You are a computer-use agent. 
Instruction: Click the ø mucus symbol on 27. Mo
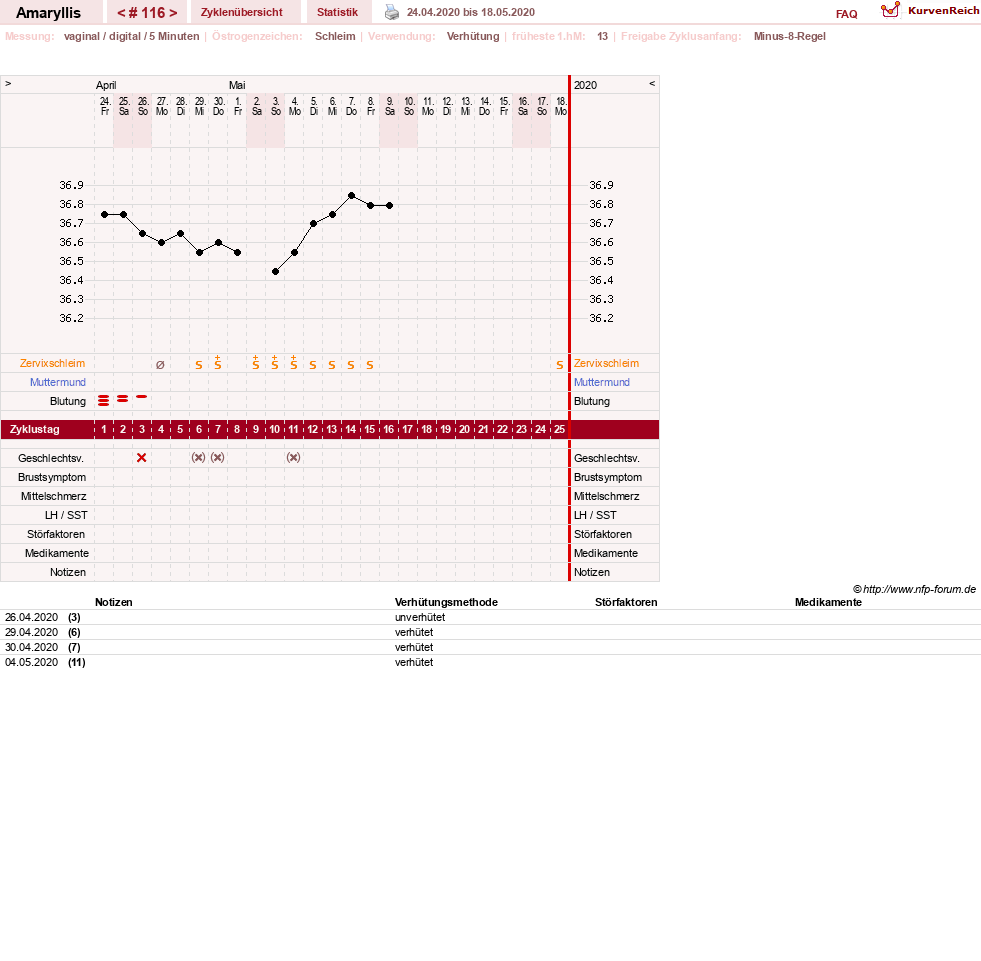click(x=160, y=365)
